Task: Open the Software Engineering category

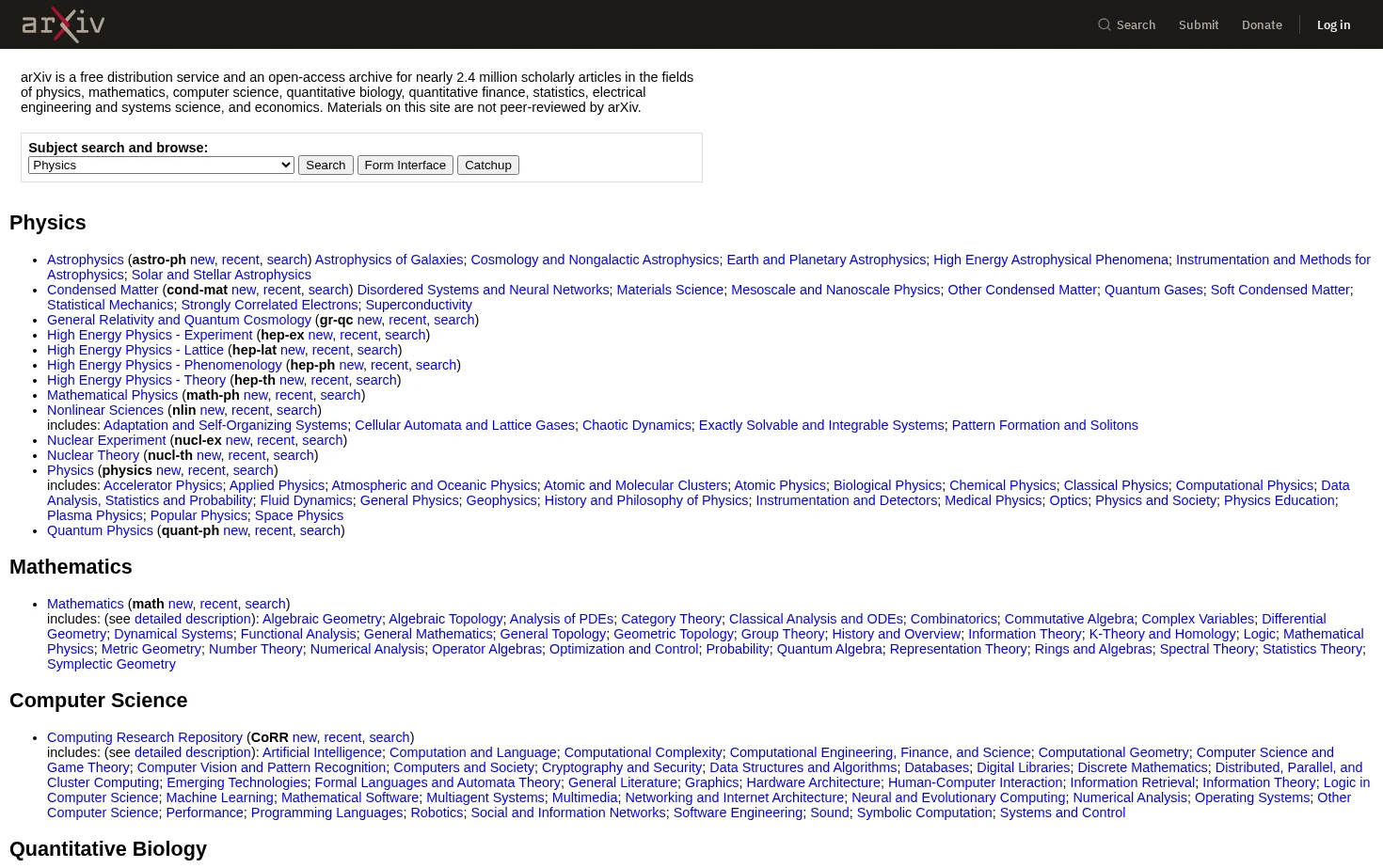Action: coord(738,813)
